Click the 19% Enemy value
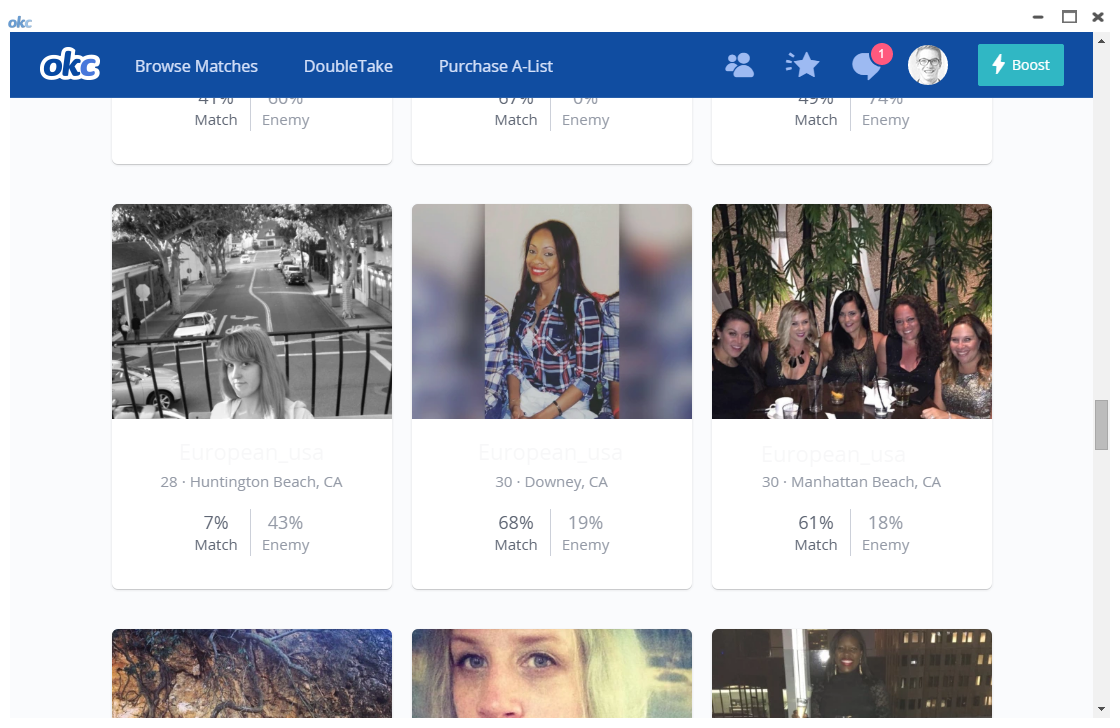 [x=586, y=523]
